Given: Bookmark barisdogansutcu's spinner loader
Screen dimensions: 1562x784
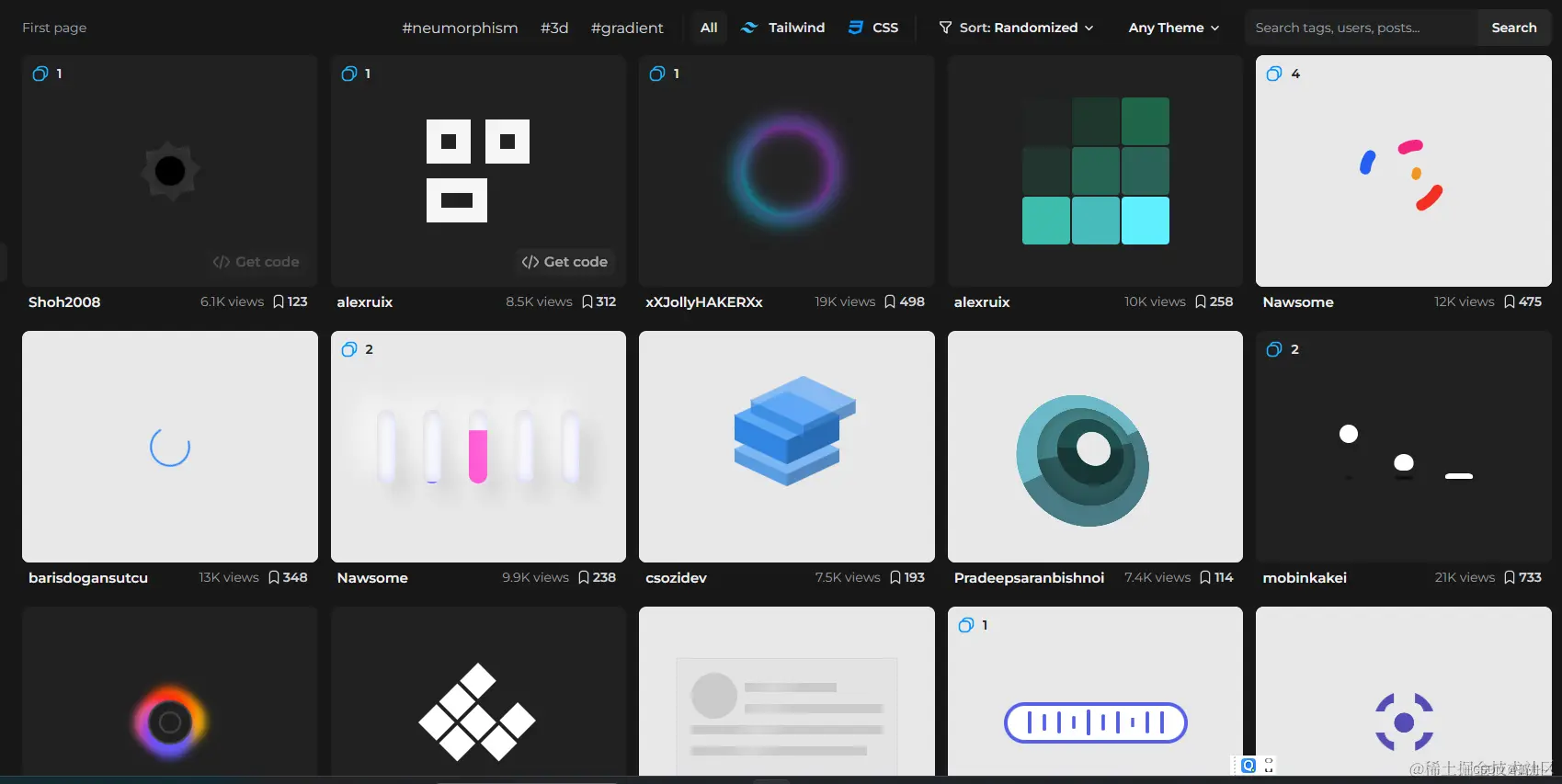Looking at the screenshot, I should (274, 577).
